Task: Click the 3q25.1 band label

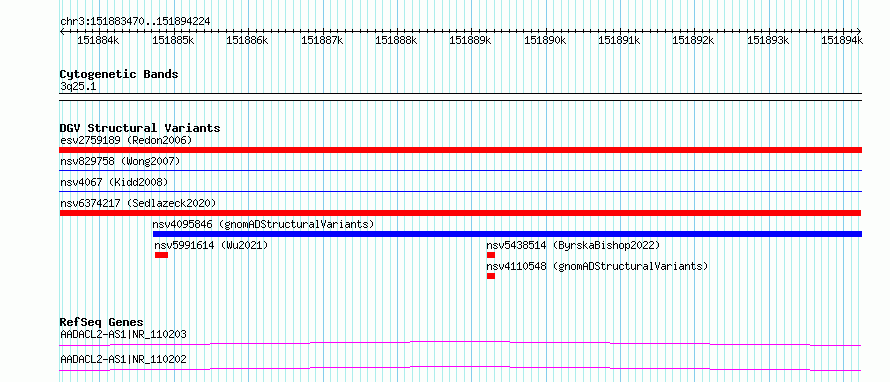Action: click(x=78, y=86)
